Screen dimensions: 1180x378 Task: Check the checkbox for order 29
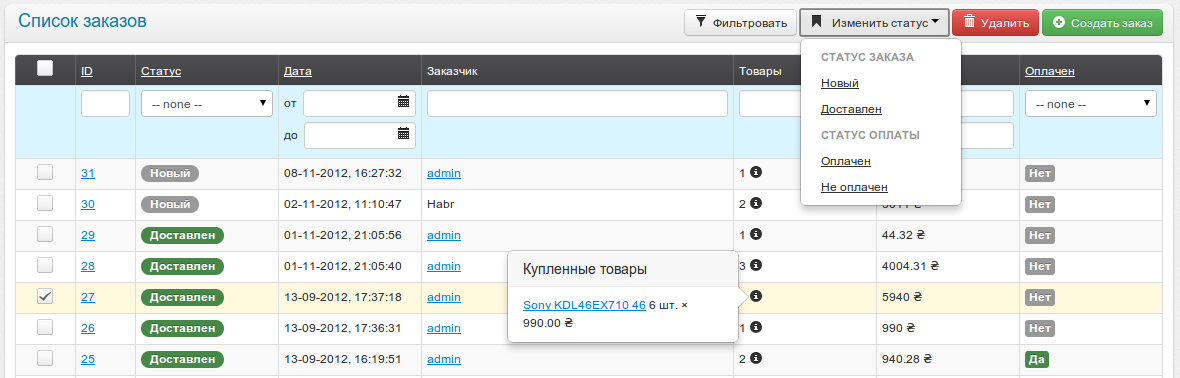45,234
